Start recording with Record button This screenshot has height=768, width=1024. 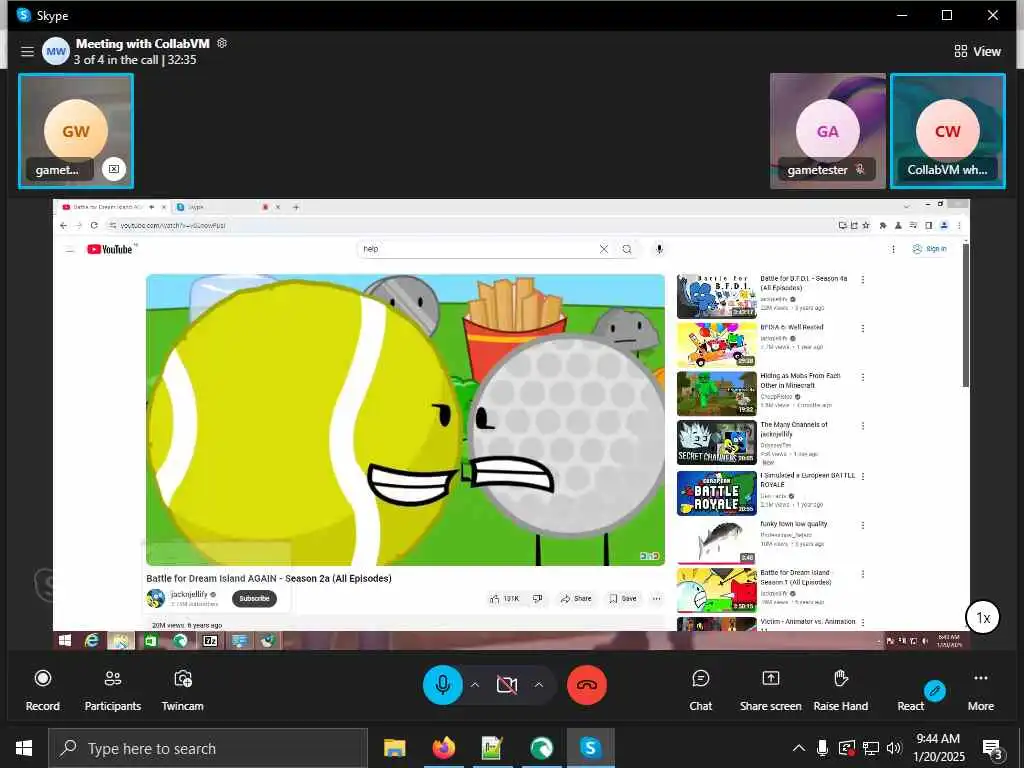click(x=42, y=690)
